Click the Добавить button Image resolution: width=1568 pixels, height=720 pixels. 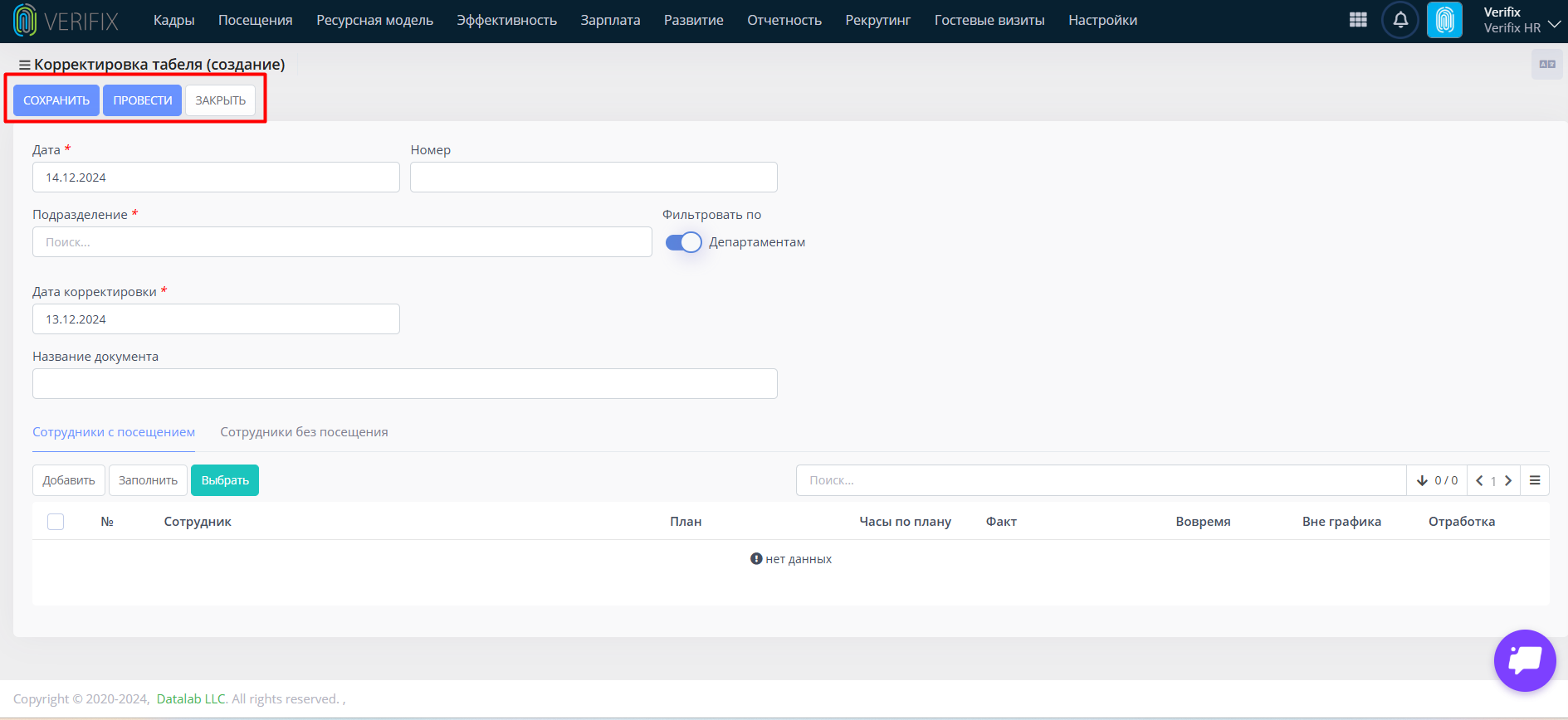(69, 480)
